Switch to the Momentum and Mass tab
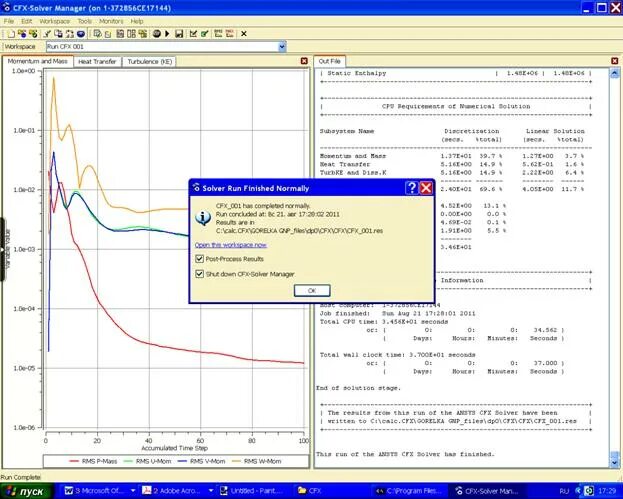 [x=37, y=61]
